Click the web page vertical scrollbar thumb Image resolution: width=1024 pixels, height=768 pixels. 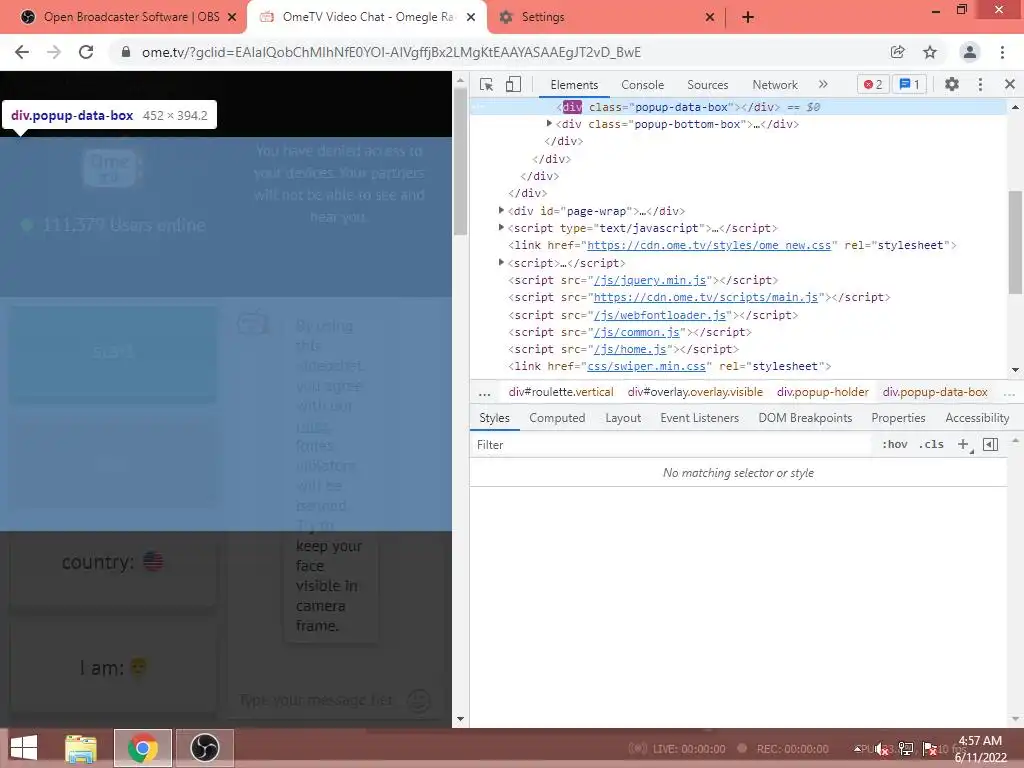[460, 161]
